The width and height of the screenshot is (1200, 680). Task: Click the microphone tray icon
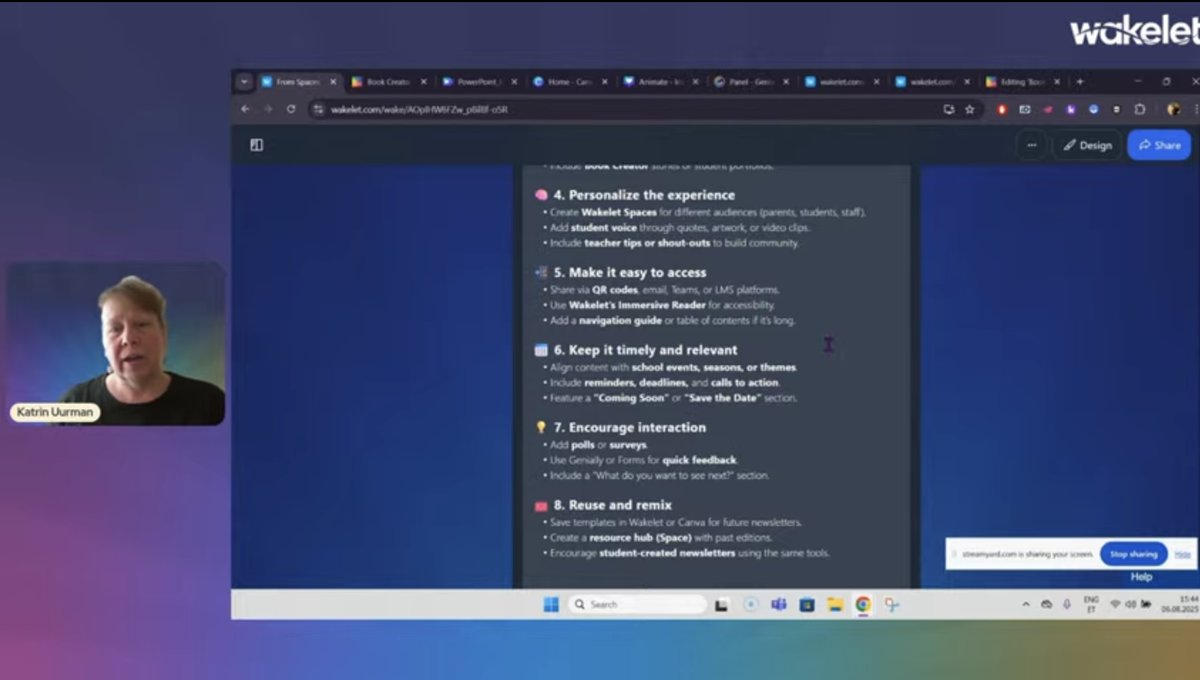(x=1066, y=604)
